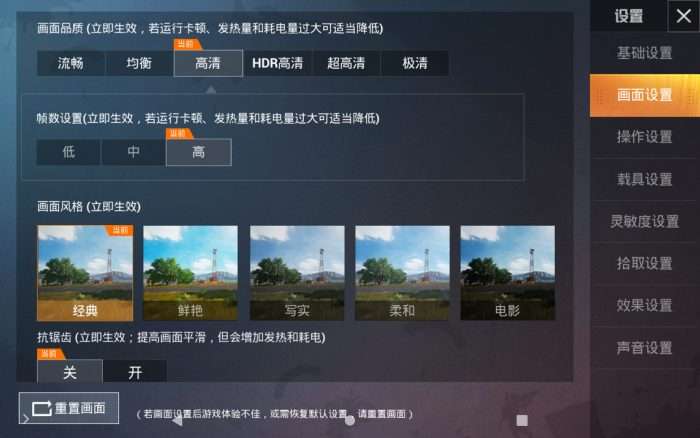Viewport: 700px width, 438px height.
Task: Tap the Android home circle icon
Action: 350,420
